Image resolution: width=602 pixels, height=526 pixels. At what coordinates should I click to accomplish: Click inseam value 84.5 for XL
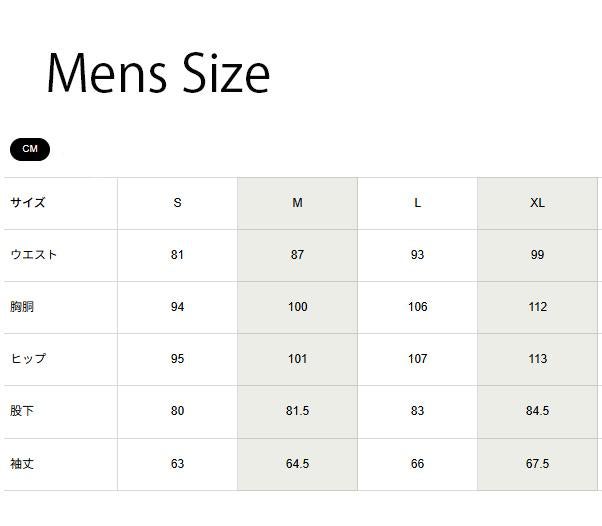click(538, 411)
